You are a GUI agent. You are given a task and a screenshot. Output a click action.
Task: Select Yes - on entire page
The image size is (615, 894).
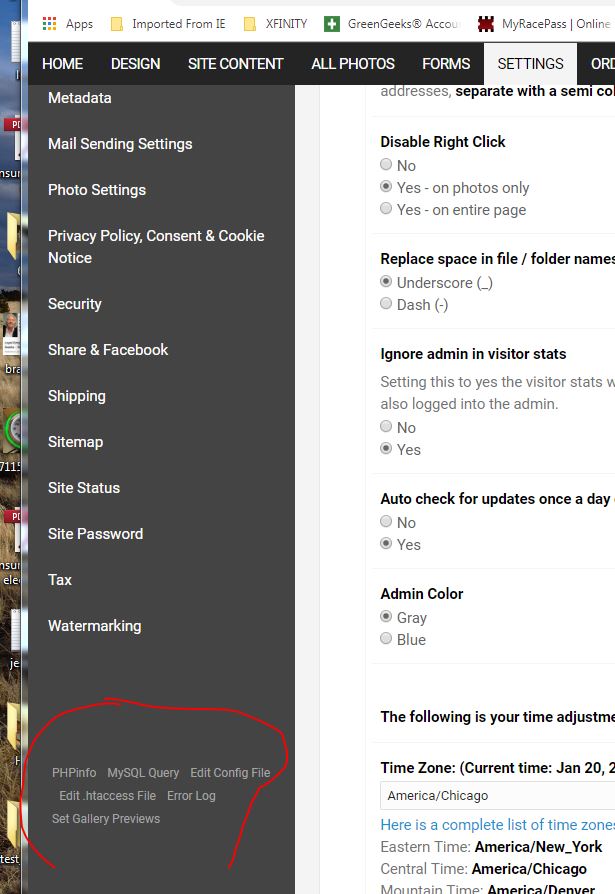(x=386, y=209)
